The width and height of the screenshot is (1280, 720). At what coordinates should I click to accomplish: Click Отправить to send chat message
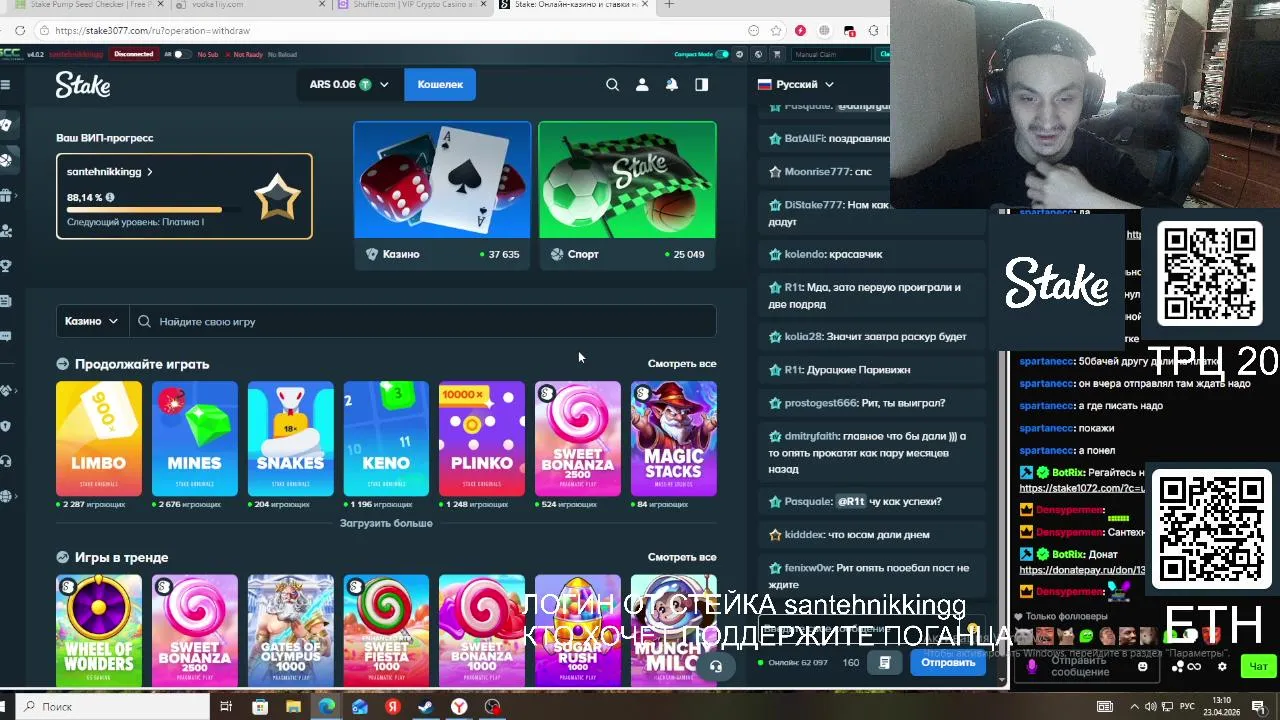click(948, 662)
